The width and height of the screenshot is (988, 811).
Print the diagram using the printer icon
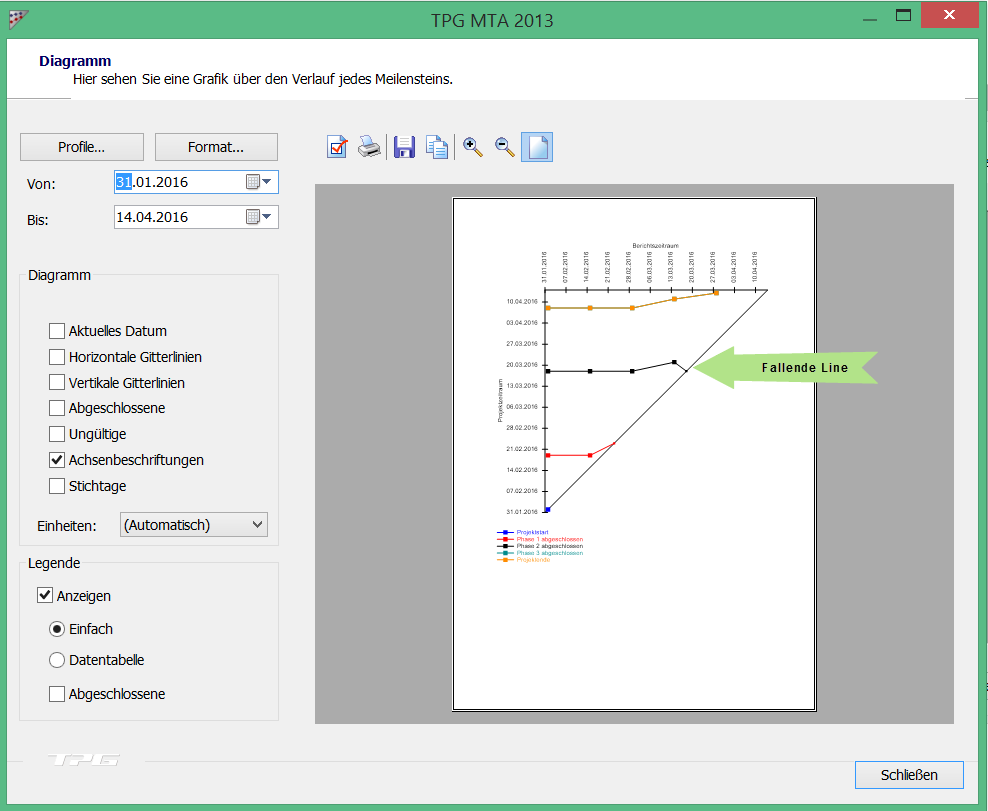tap(370, 148)
